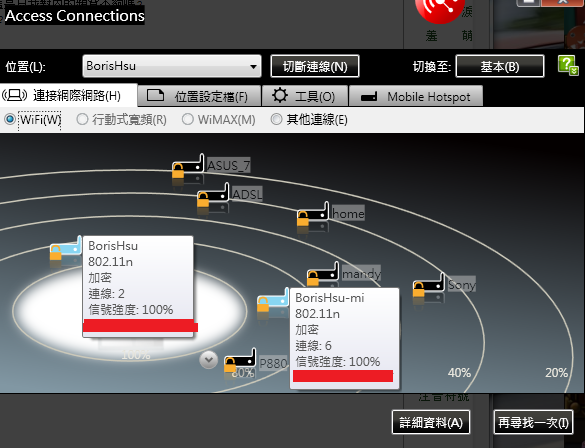
Task: Choose the WiMAX(M) radio button
Action: (x=188, y=119)
